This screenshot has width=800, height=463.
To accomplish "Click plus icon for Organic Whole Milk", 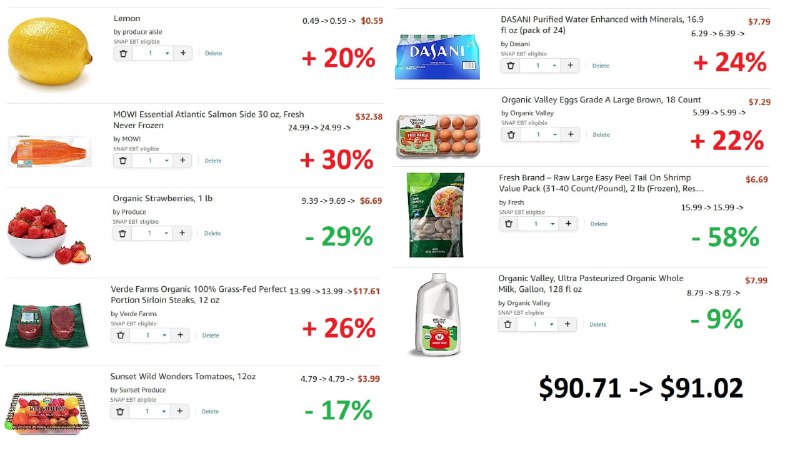I will coord(567,324).
